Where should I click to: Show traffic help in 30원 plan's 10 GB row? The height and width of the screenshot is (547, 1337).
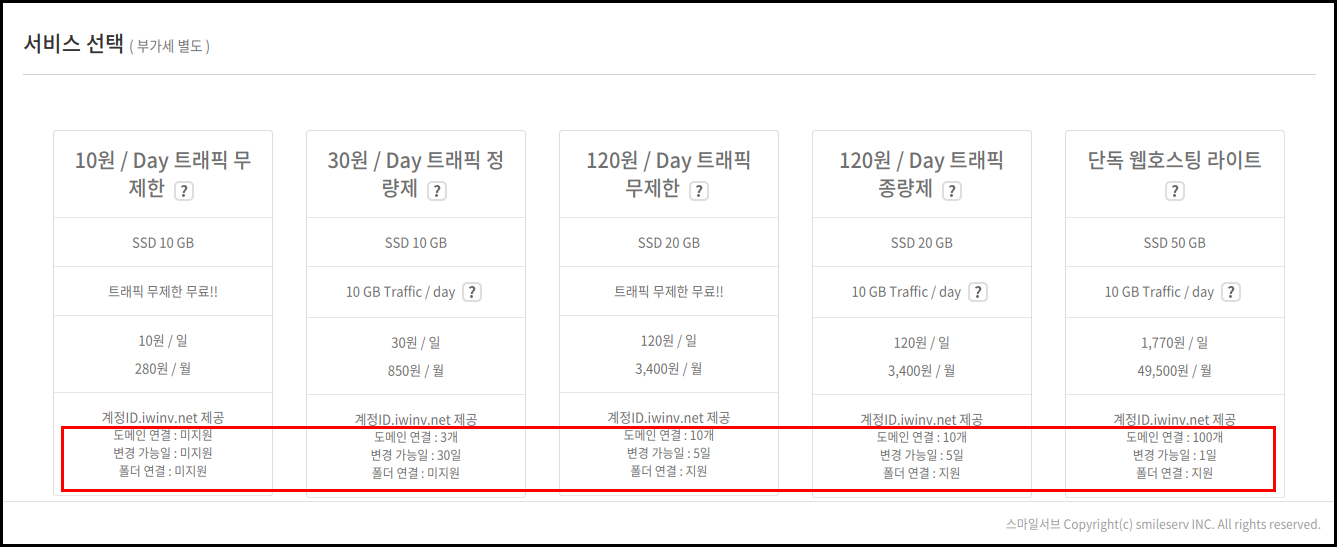(472, 292)
